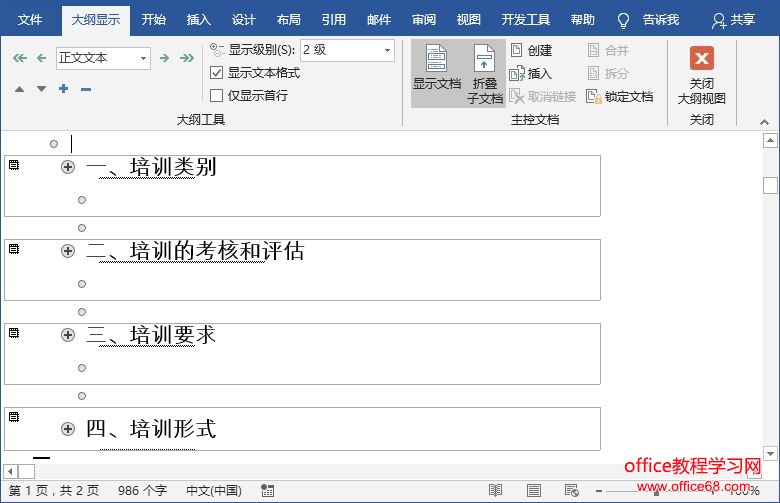780x503 pixels.
Task: Click 锁定文档 lock document button
Action: tap(620, 97)
